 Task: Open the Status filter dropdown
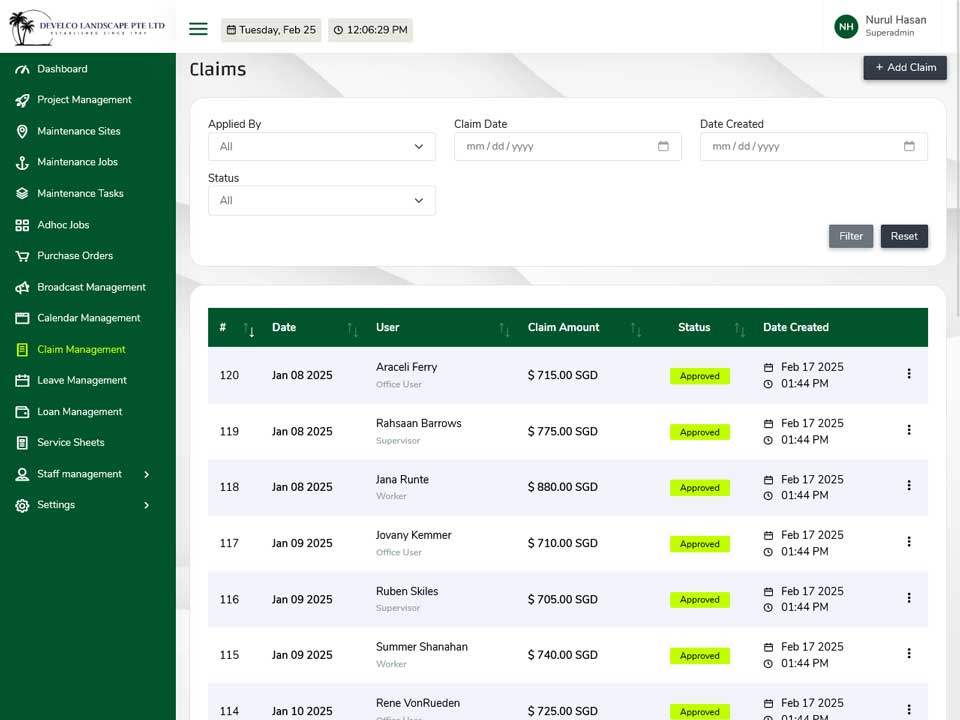pyautogui.click(x=321, y=201)
